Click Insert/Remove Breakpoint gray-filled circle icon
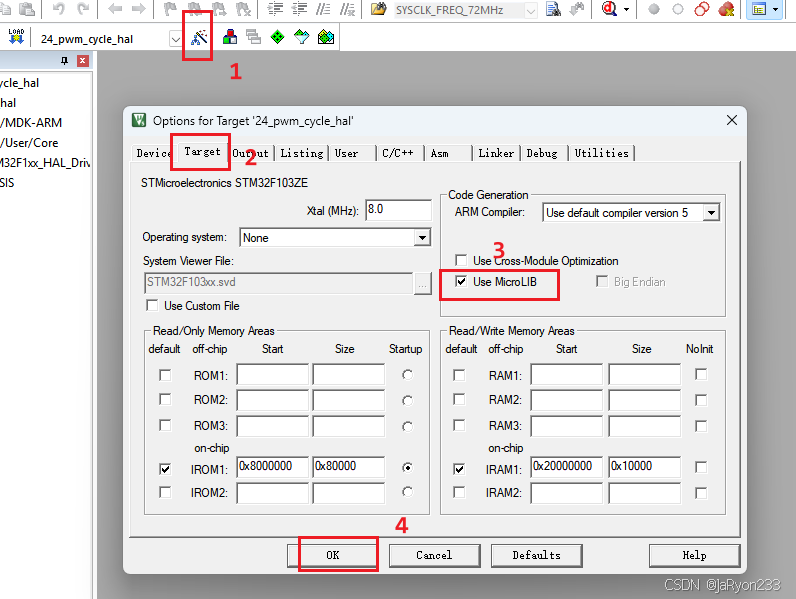 tap(654, 9)
